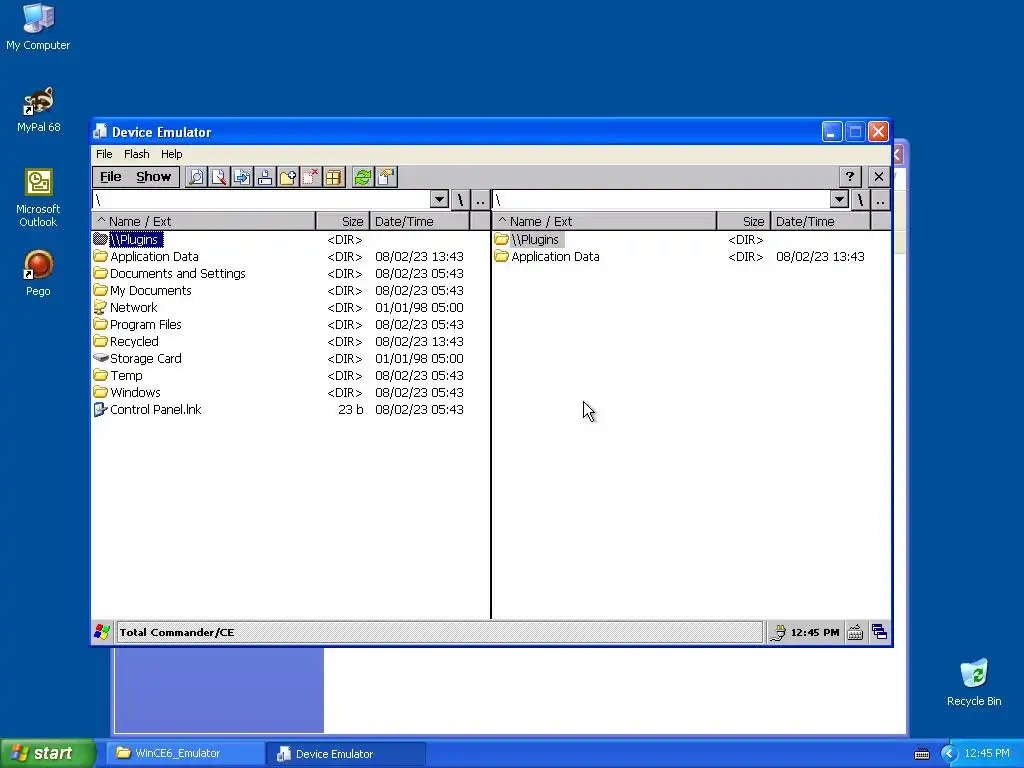Click the CE show desktop windows icon
1024x768 pixels.
(x=879, y=632)
